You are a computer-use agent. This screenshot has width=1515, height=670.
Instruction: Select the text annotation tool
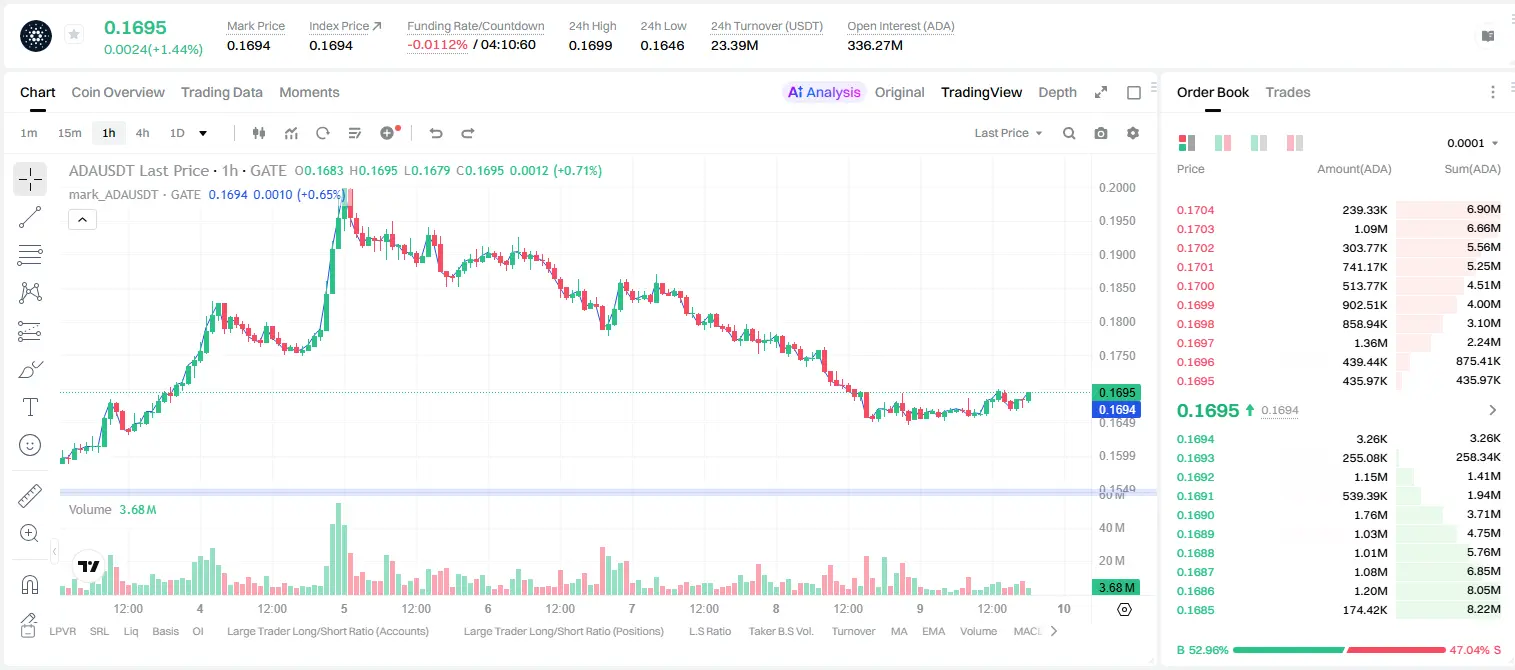pyautogui.click(x=30, y=407)
